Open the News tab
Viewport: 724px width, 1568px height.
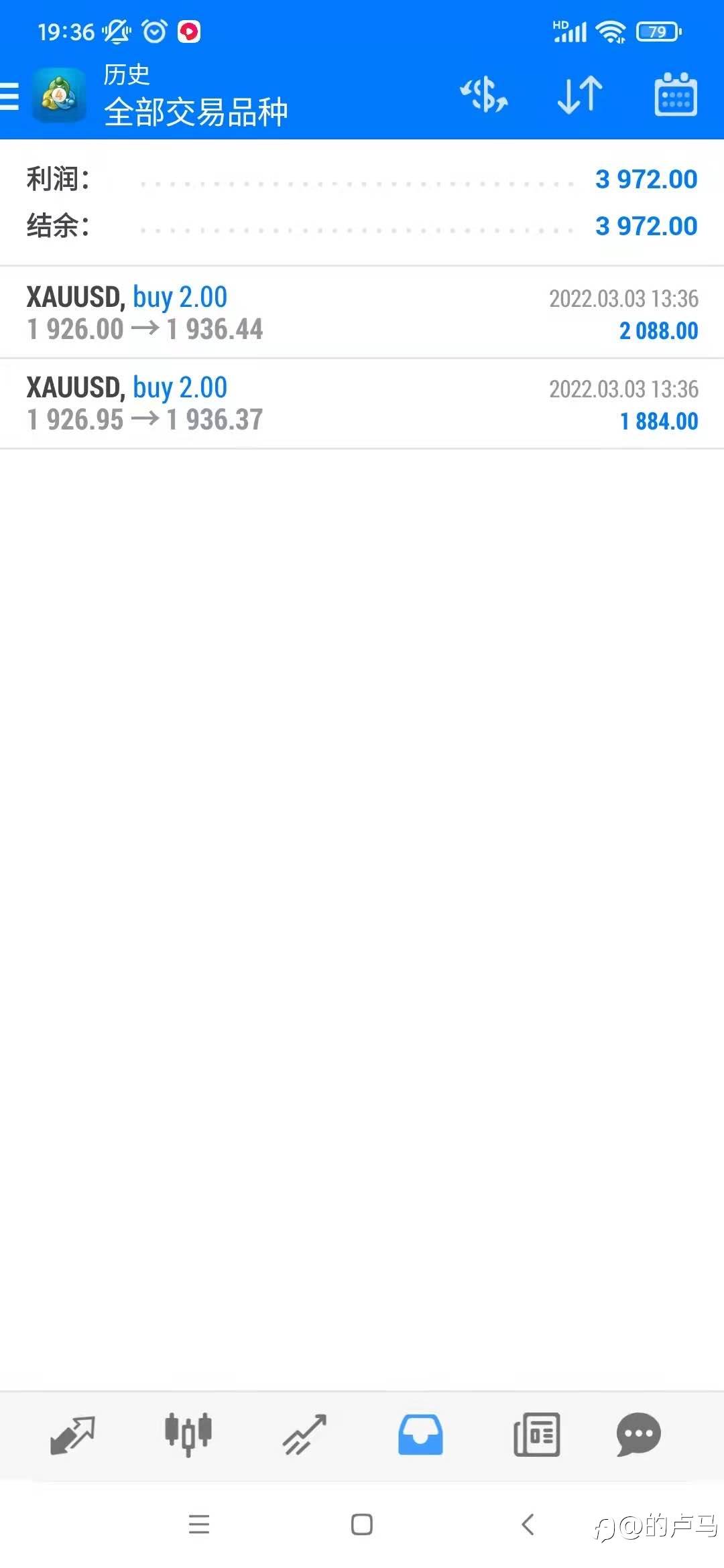(x=536, y=1434)
